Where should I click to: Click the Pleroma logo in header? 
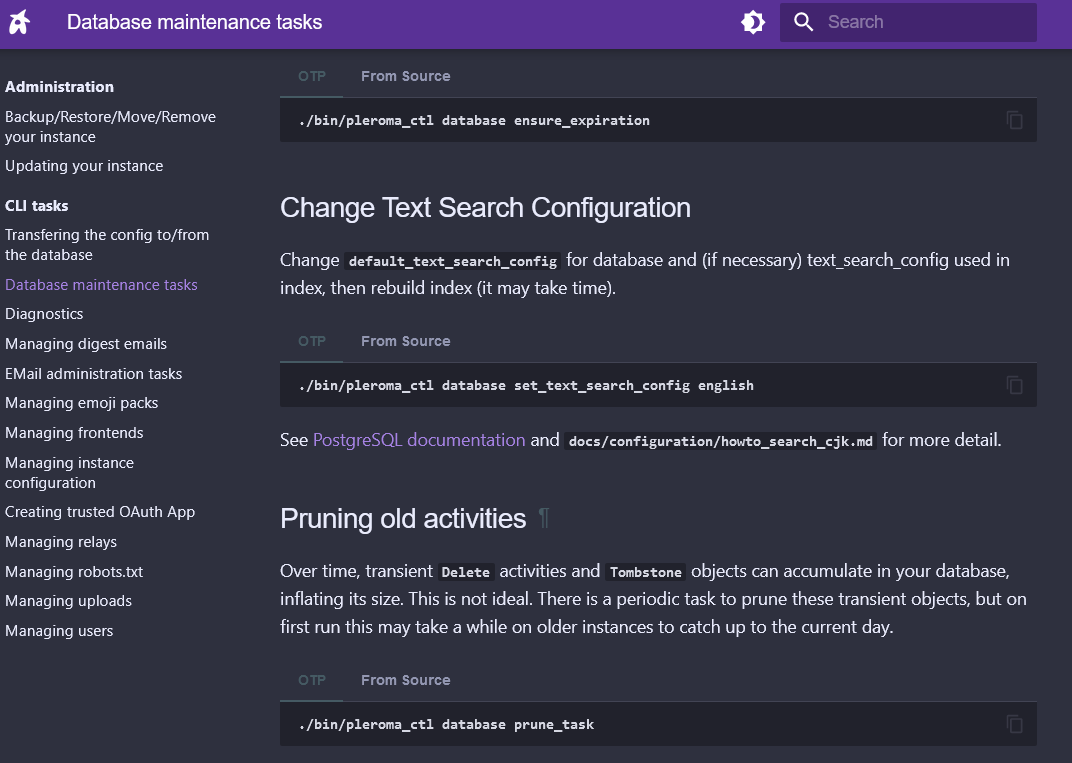19,22
